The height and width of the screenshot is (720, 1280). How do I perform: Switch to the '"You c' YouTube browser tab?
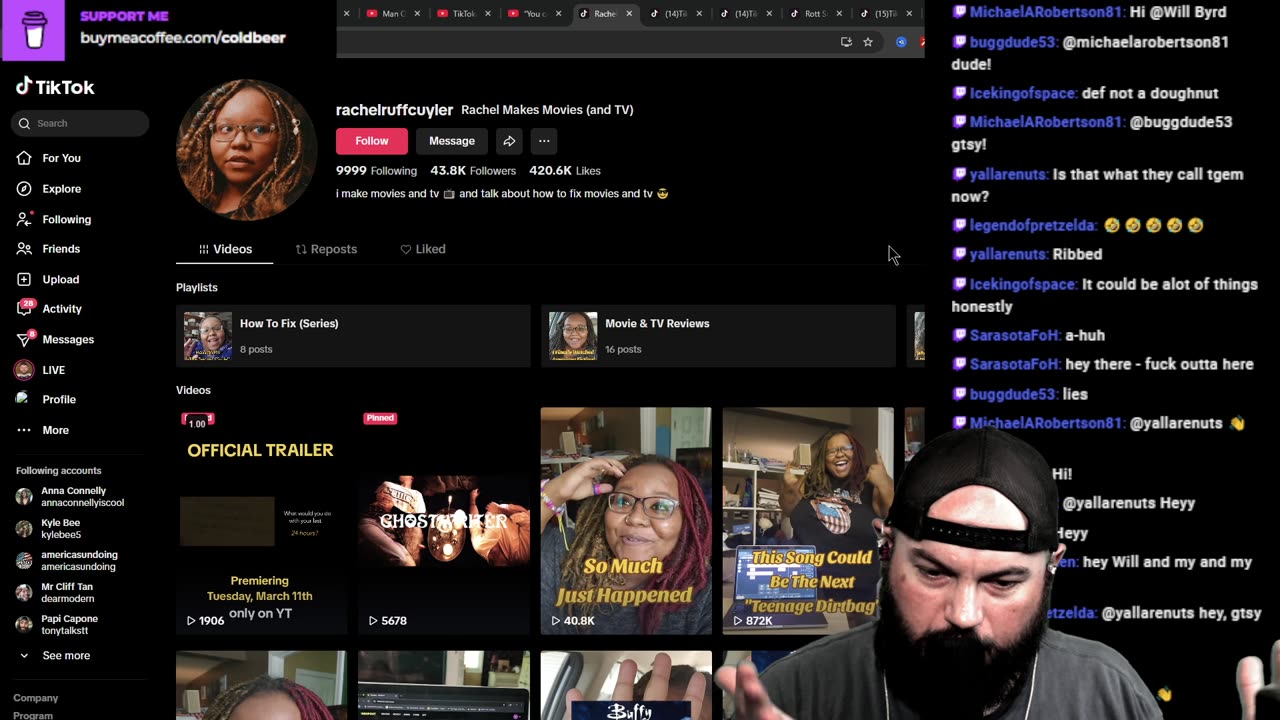tap(532, 14)
